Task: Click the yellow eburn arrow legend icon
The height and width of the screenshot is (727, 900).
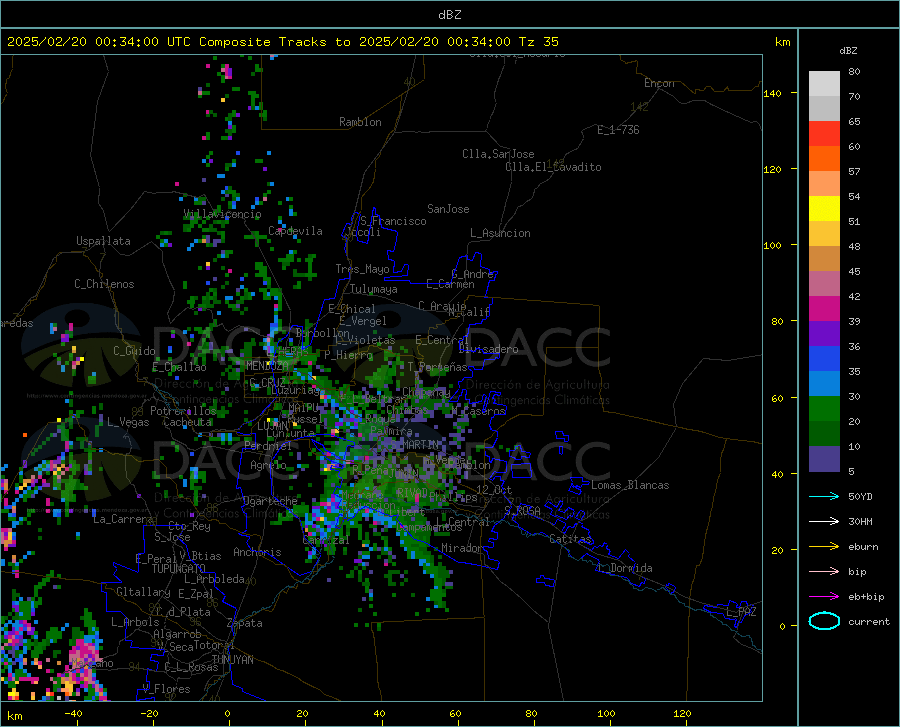Action: pos(824,546)
